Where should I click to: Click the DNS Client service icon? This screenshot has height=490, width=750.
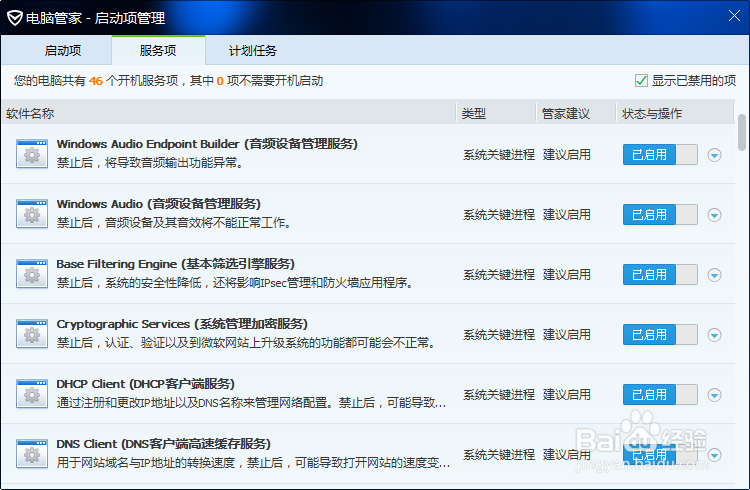pos(32,454)
